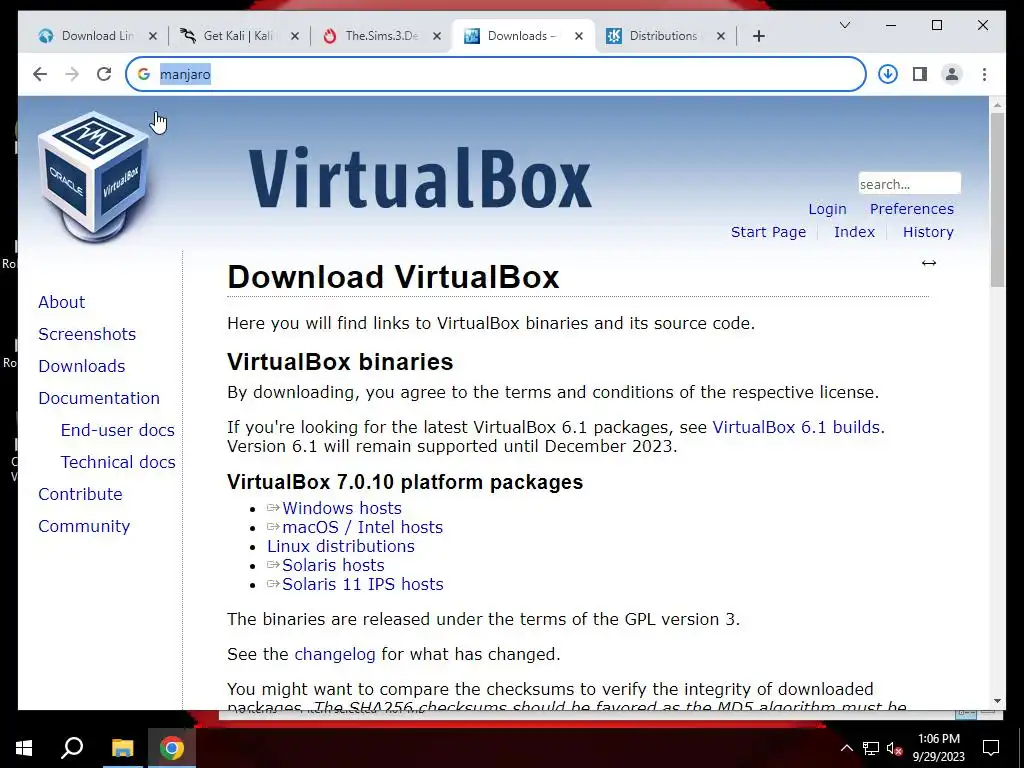
Task: Download the Windows hosts package
Action: pyautogui.click(x=342, y=508)
